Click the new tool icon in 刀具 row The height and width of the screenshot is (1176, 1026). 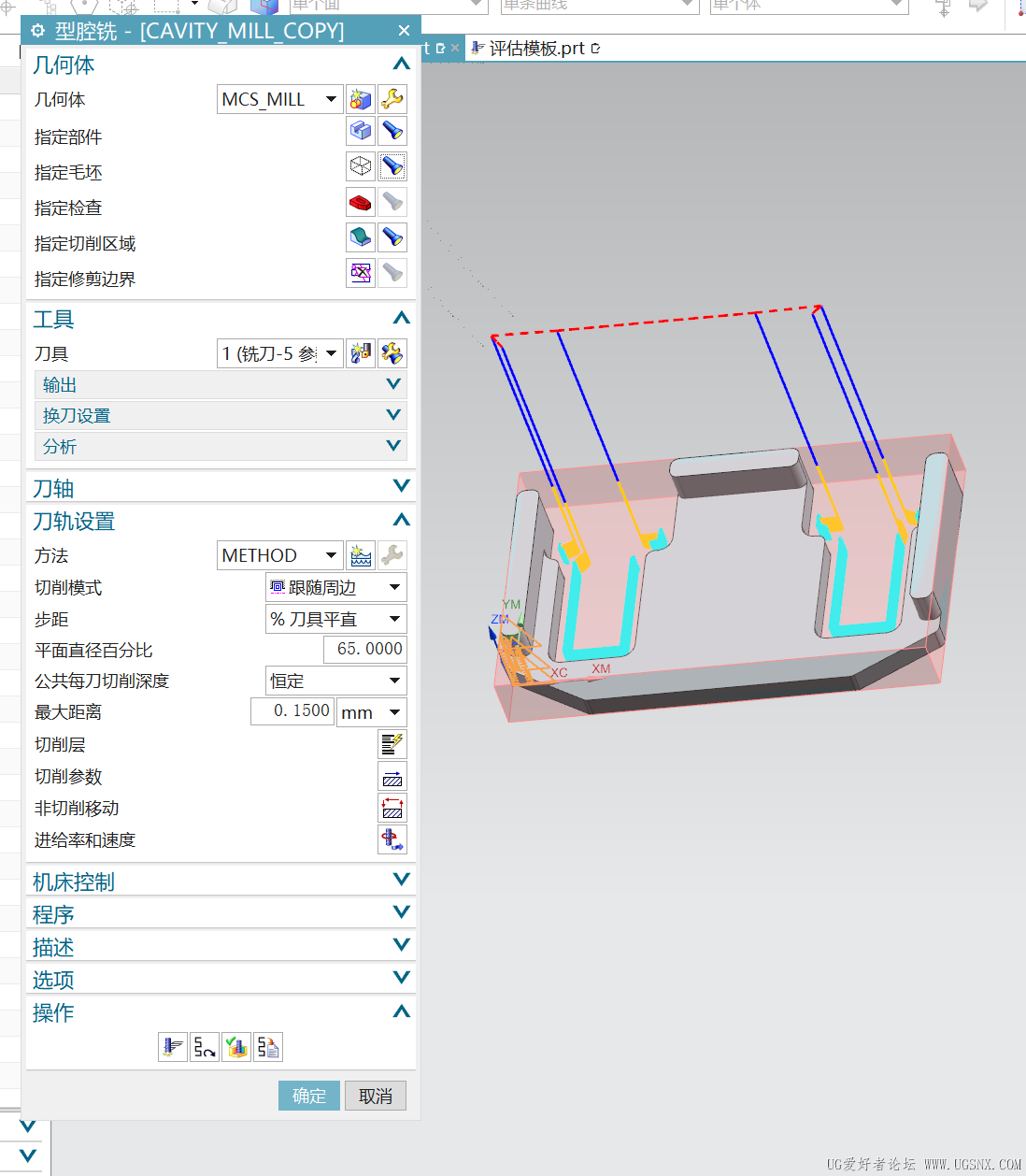coord(361,353)
